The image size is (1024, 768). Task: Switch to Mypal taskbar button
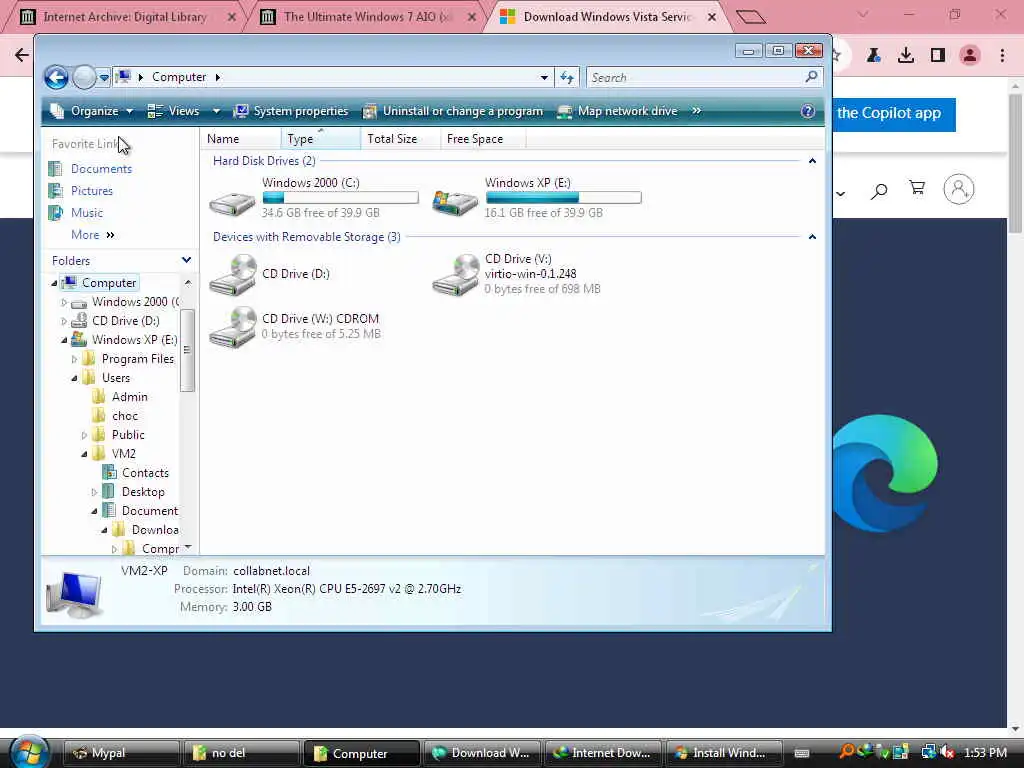click(x=121, y=753)
